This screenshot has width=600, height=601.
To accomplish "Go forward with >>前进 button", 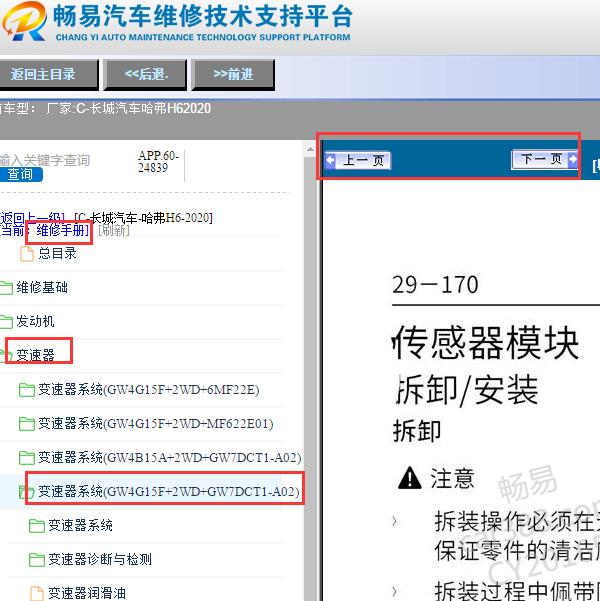I will click(x=233, y=74).
